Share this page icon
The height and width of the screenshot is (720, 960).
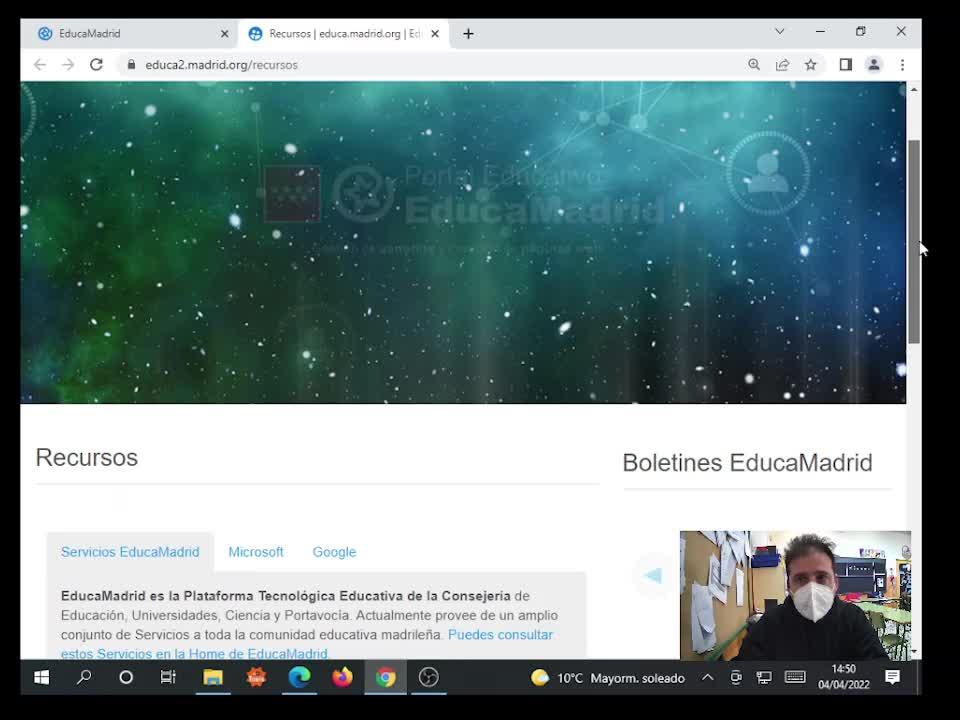(782, 65)
